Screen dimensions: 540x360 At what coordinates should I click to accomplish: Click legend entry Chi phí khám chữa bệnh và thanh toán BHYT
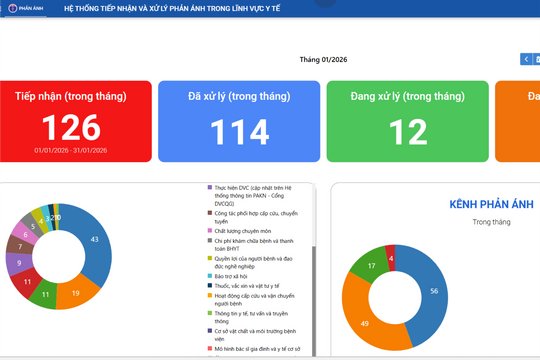(250, 245)
